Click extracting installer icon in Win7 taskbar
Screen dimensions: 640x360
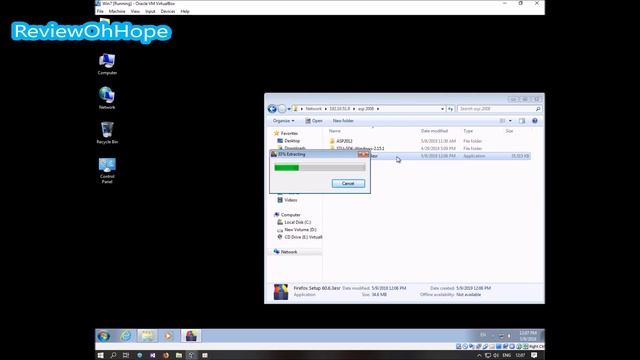[x=191, y=336]
